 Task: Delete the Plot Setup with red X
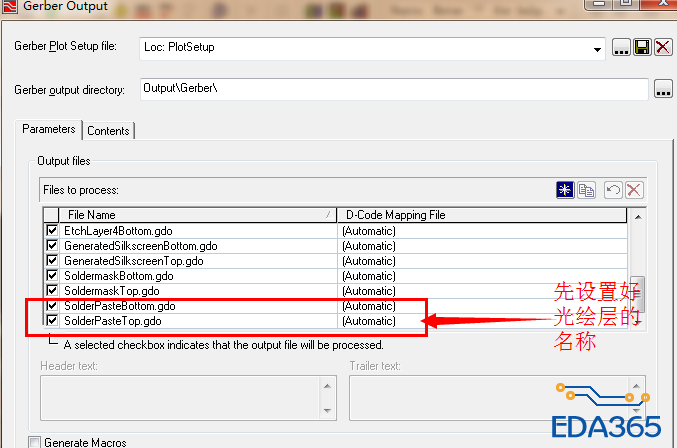click(663, 47)
